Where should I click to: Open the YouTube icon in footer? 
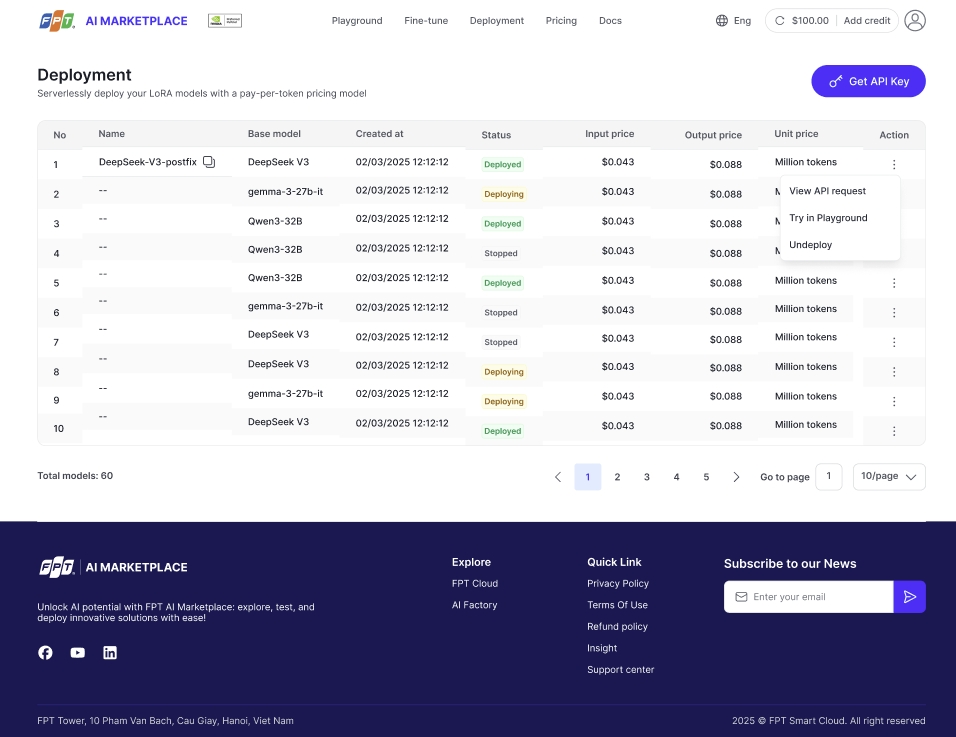pyautogui.click(x=78, y=652)
